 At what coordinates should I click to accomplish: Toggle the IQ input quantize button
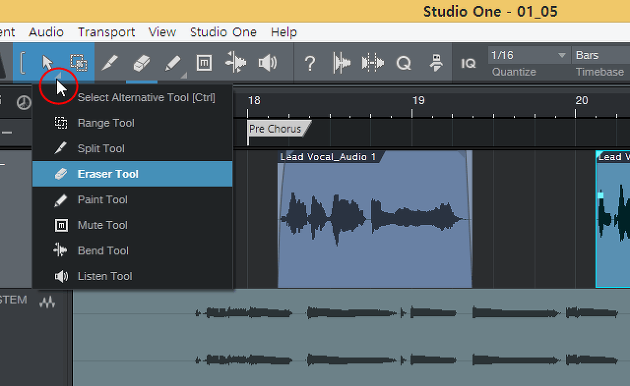point(468,63)
